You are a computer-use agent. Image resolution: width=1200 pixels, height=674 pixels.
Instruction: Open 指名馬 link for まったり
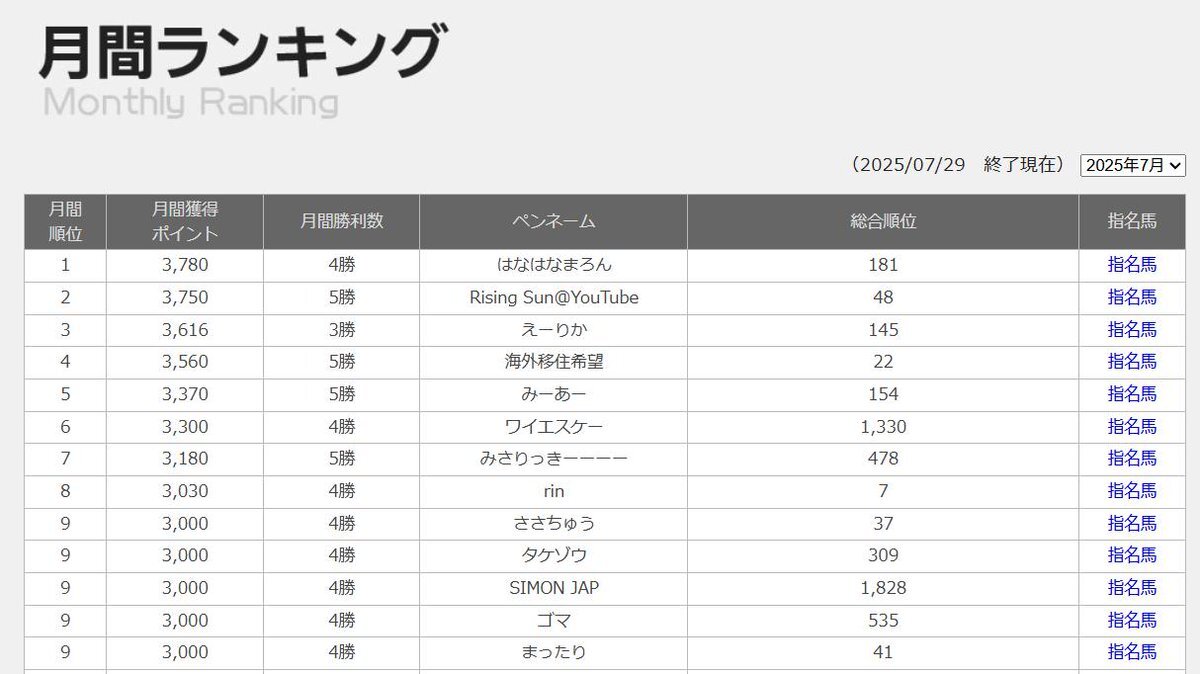coord(1132,652)
